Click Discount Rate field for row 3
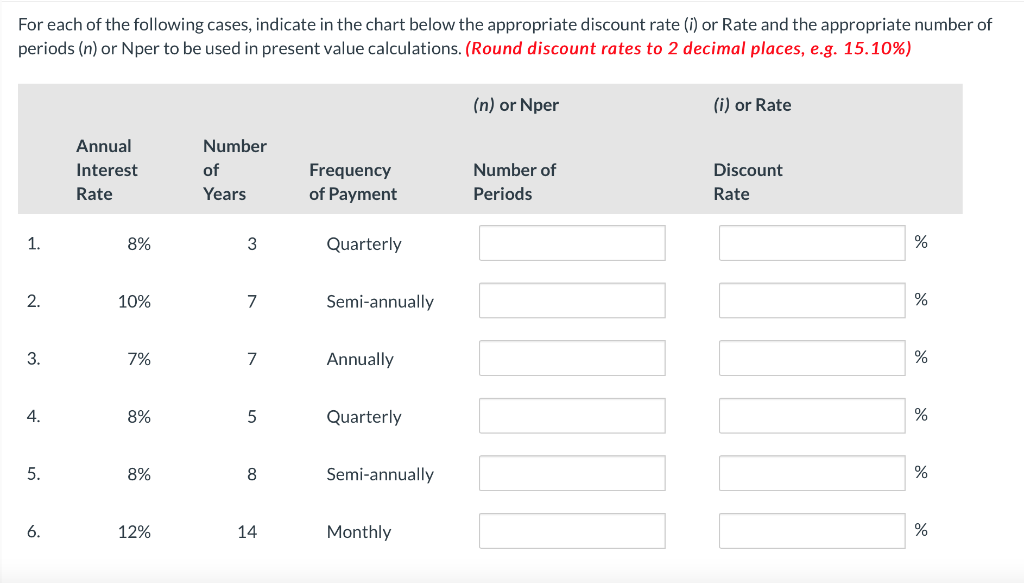This screenshot has width=1024, height=583. (x=812, y=358)
